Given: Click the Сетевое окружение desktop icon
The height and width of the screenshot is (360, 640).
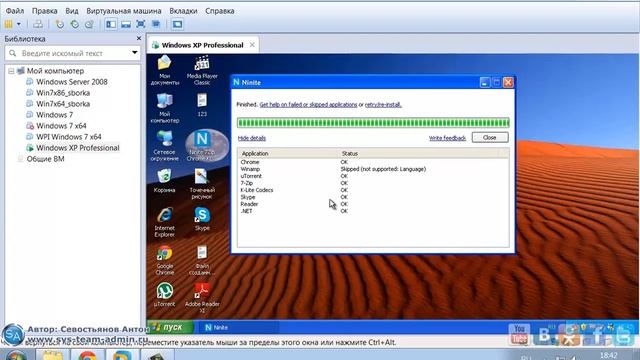Looking at the screenshot, I should (164, 146).
